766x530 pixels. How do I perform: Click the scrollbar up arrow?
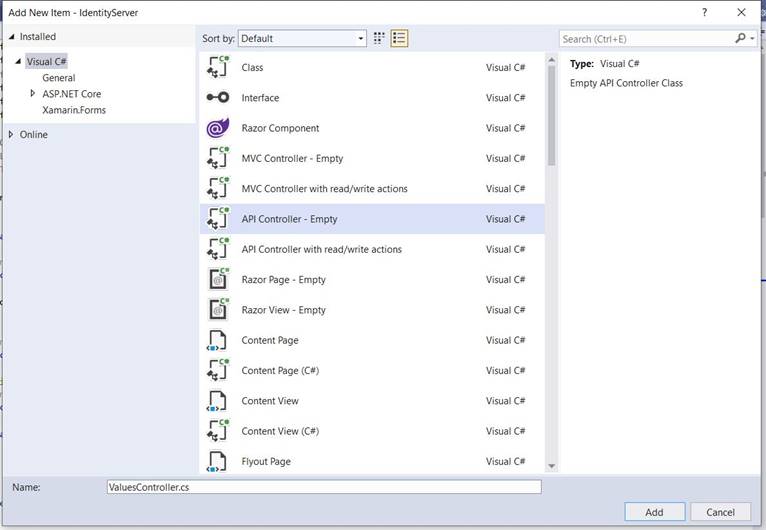[x=552, y=60]
